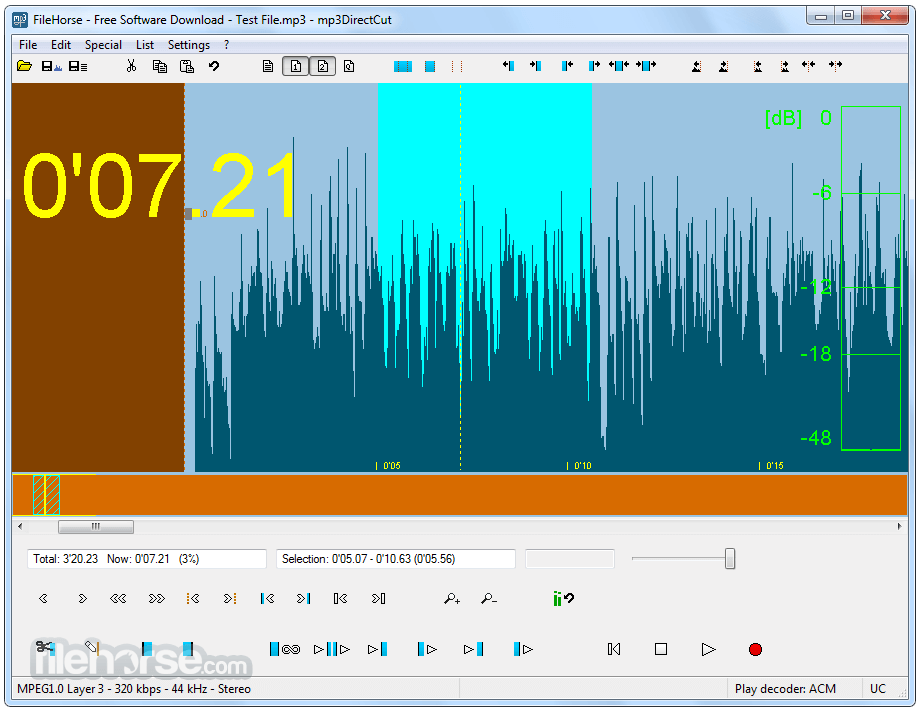920x710 pixels.
Task: Adjust the volume slider handle
Action: tap(730, 559)
